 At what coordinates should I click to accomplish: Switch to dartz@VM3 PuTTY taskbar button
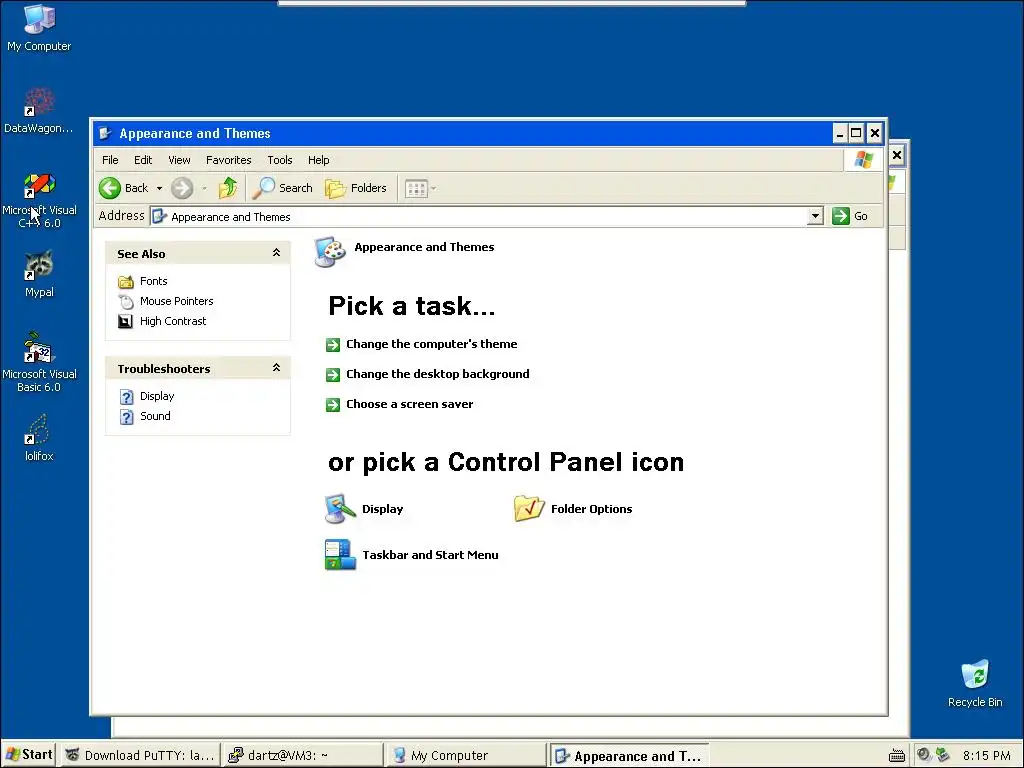point(302,756)
